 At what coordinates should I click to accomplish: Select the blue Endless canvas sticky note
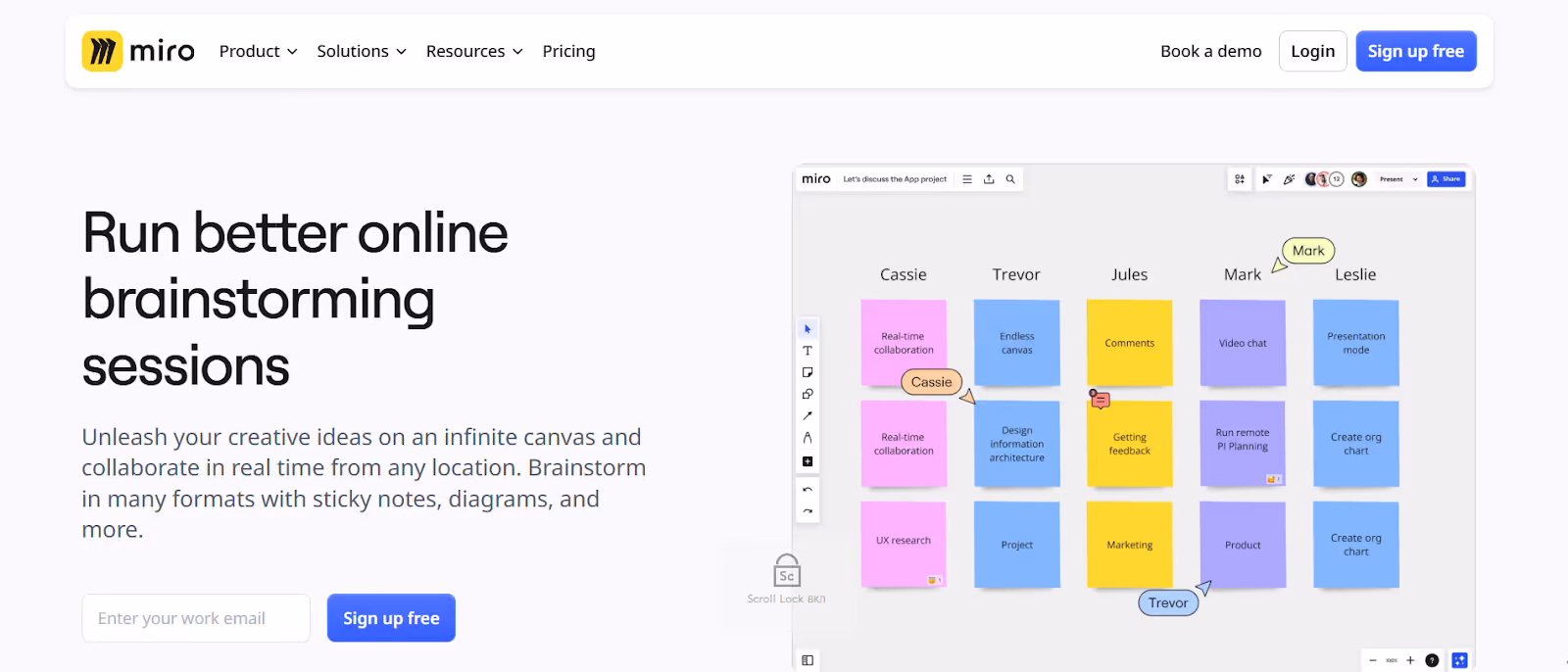(1016, 343)
